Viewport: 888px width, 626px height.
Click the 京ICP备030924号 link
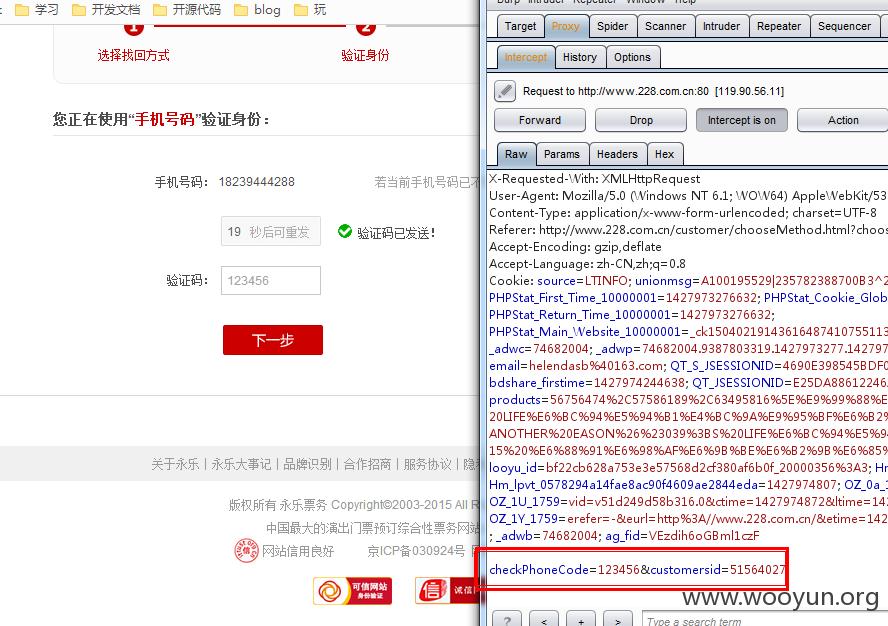tap(416, 551)
